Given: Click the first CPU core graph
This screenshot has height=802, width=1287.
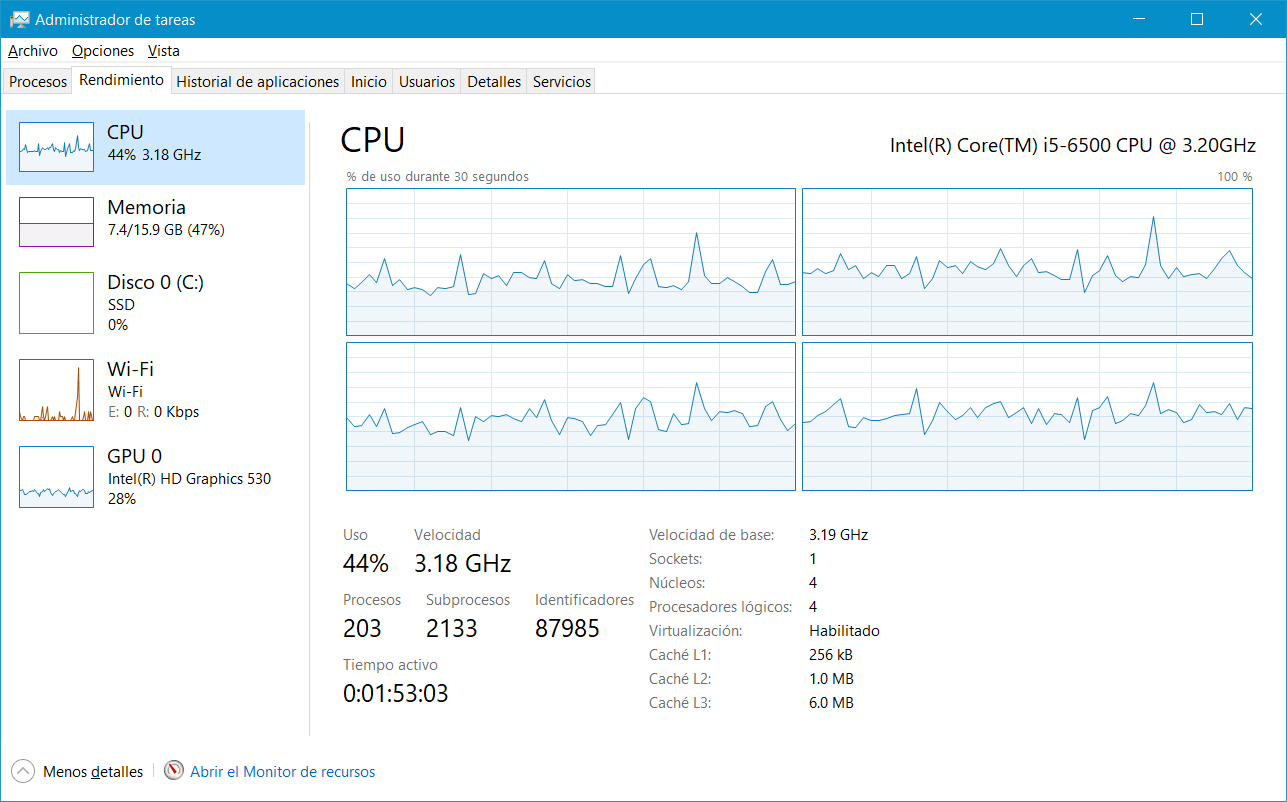Looking at the screenshot, I should (571, 262).
